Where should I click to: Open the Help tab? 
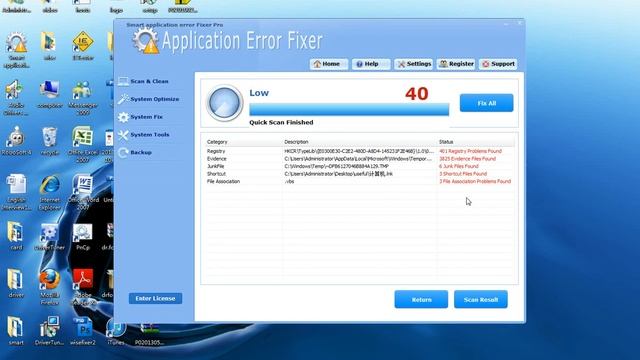tap(371, 64)
